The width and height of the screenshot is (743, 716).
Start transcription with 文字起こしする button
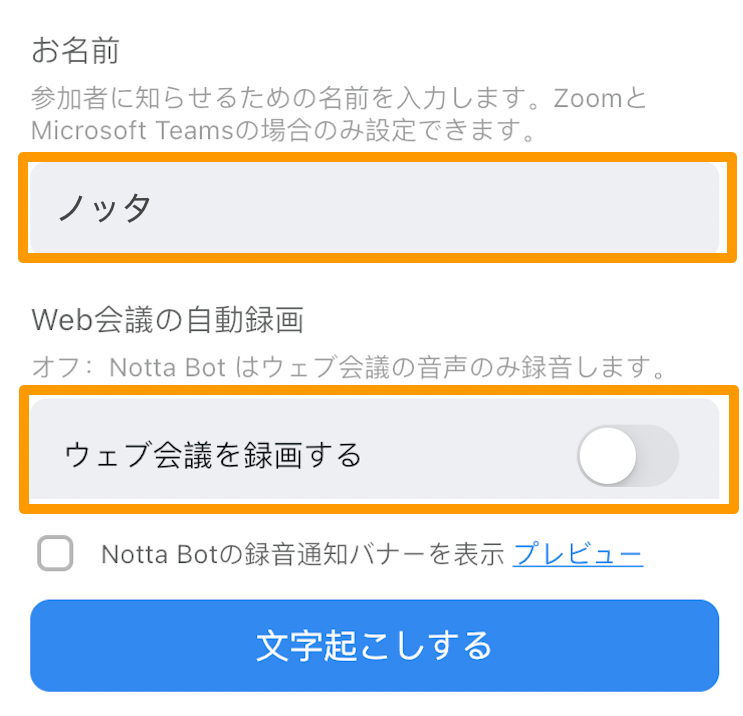coord(374,645)
